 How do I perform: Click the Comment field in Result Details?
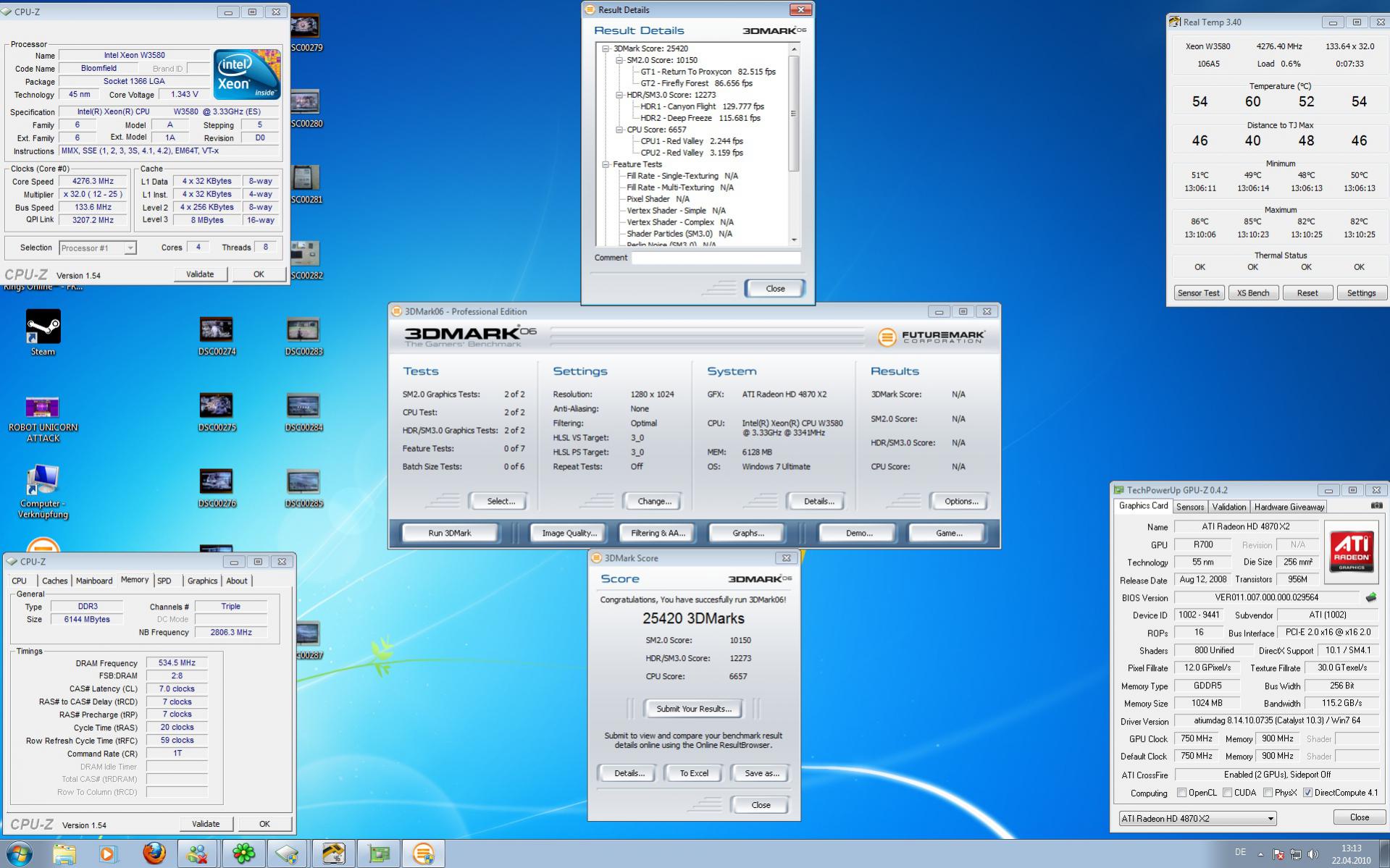(x=715, y=258)
